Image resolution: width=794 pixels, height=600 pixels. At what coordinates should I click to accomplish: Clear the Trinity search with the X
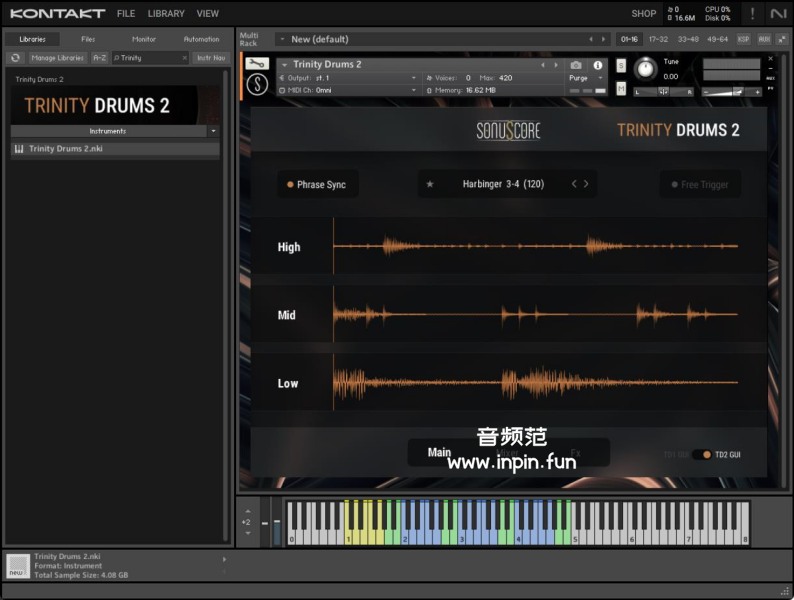184,58
